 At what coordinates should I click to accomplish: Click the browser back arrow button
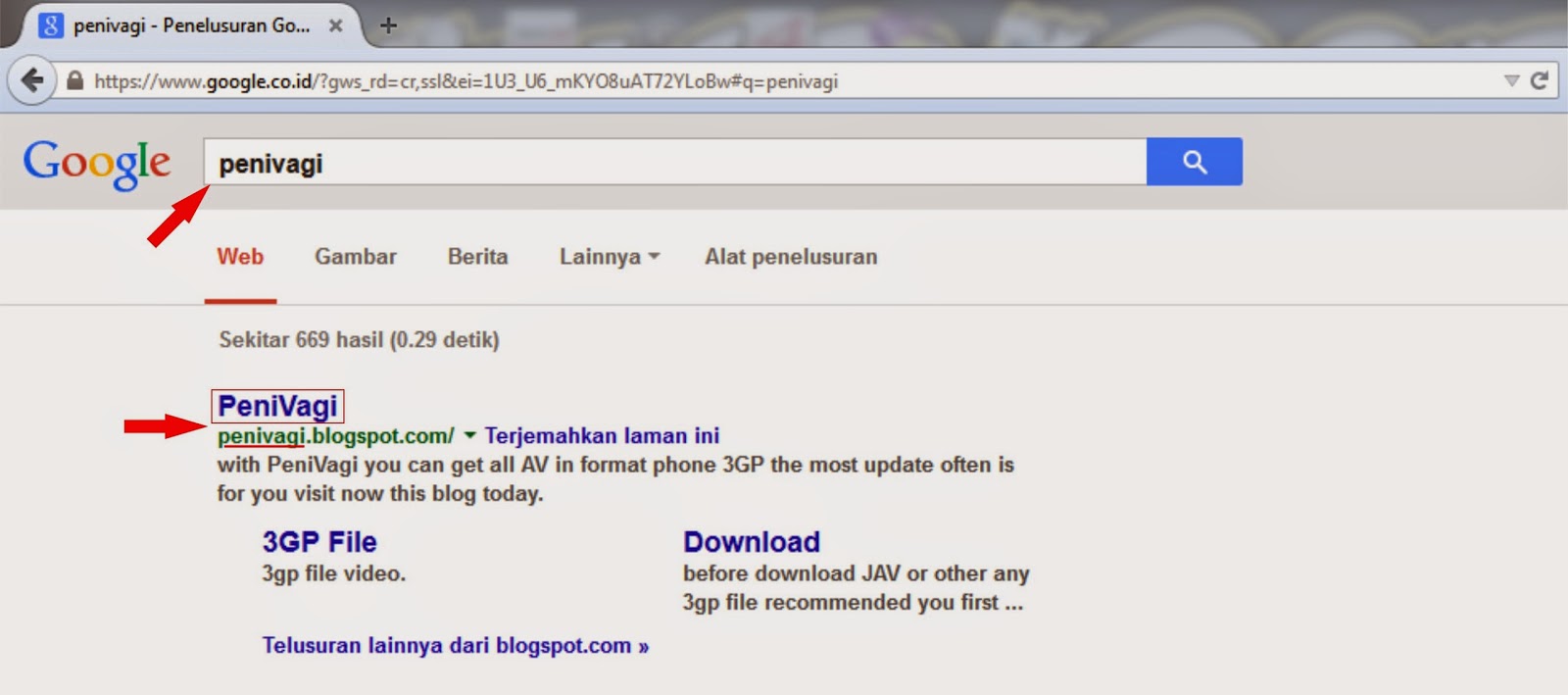32,80
